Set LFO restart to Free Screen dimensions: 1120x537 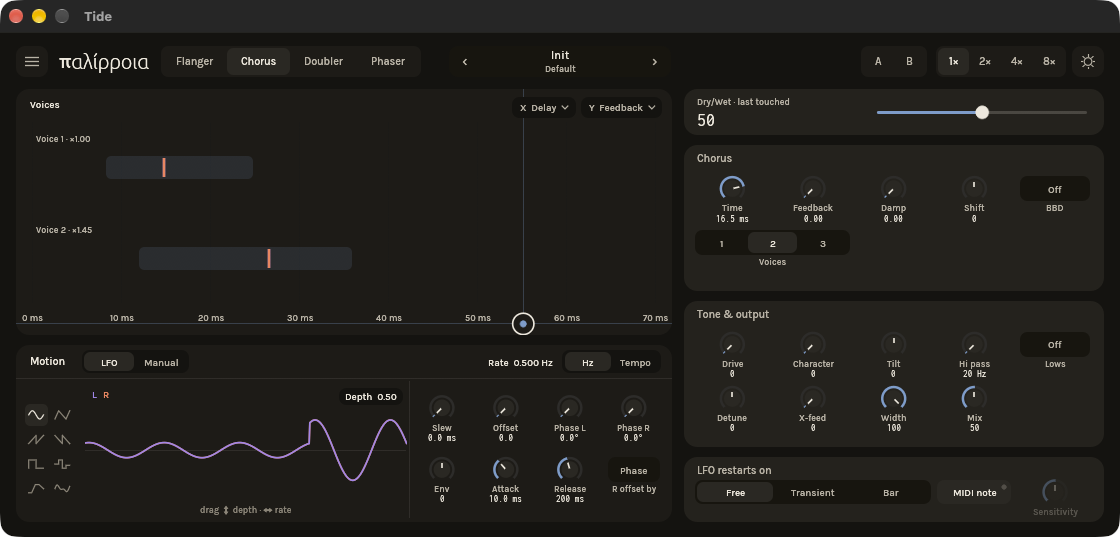coord(735,493)
